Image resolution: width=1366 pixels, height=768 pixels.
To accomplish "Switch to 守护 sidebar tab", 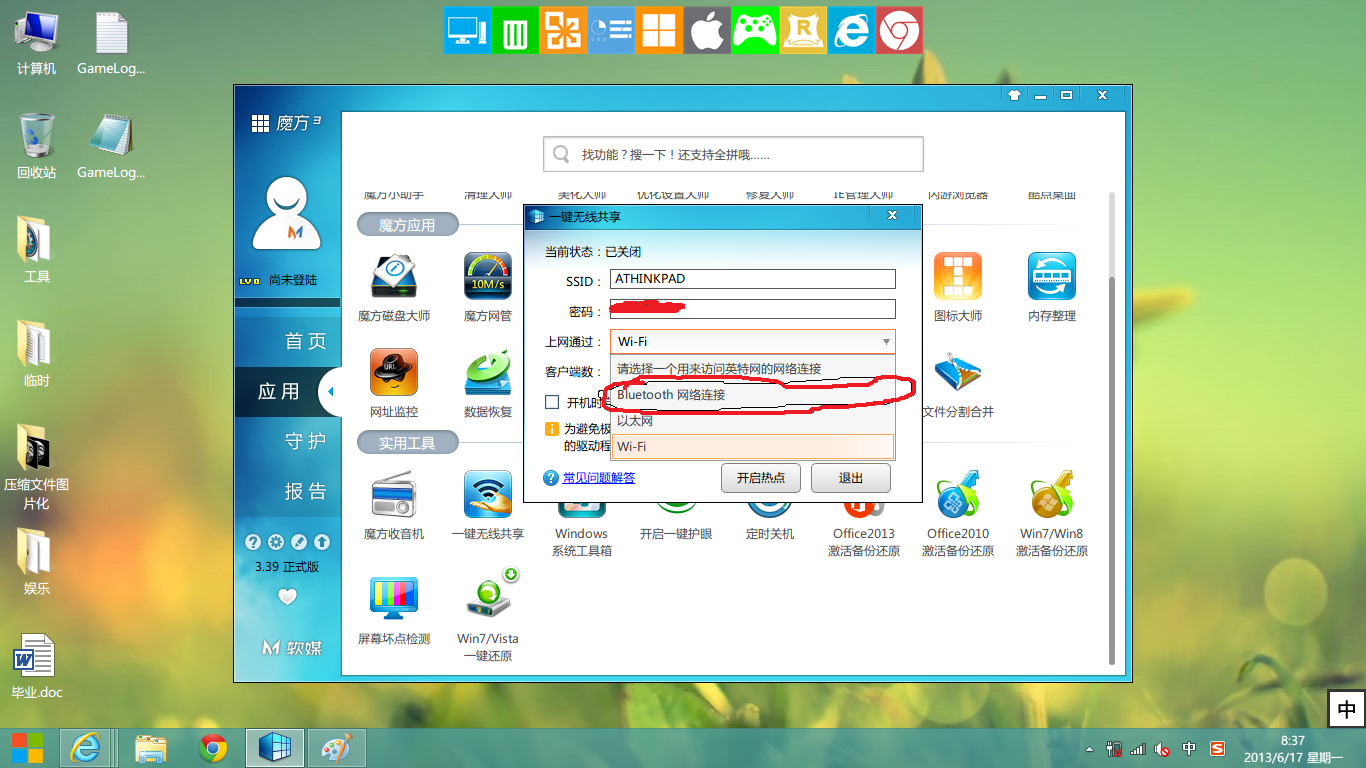I will 287,441.
